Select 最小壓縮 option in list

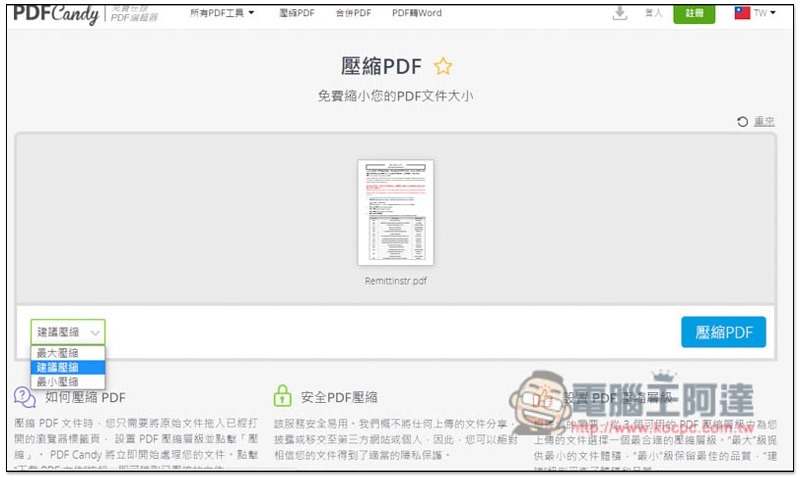58,381
